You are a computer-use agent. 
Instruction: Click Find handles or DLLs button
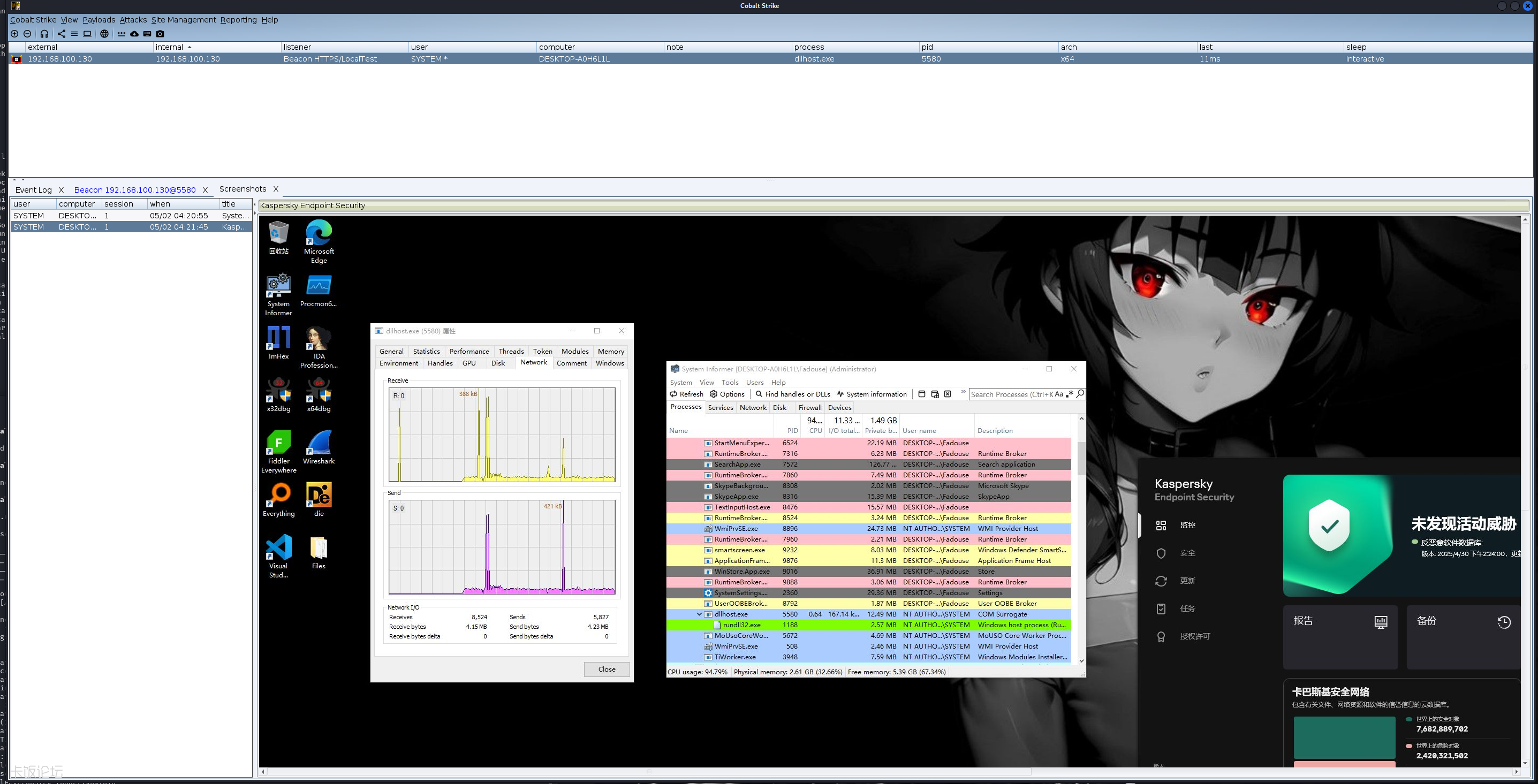792,394
